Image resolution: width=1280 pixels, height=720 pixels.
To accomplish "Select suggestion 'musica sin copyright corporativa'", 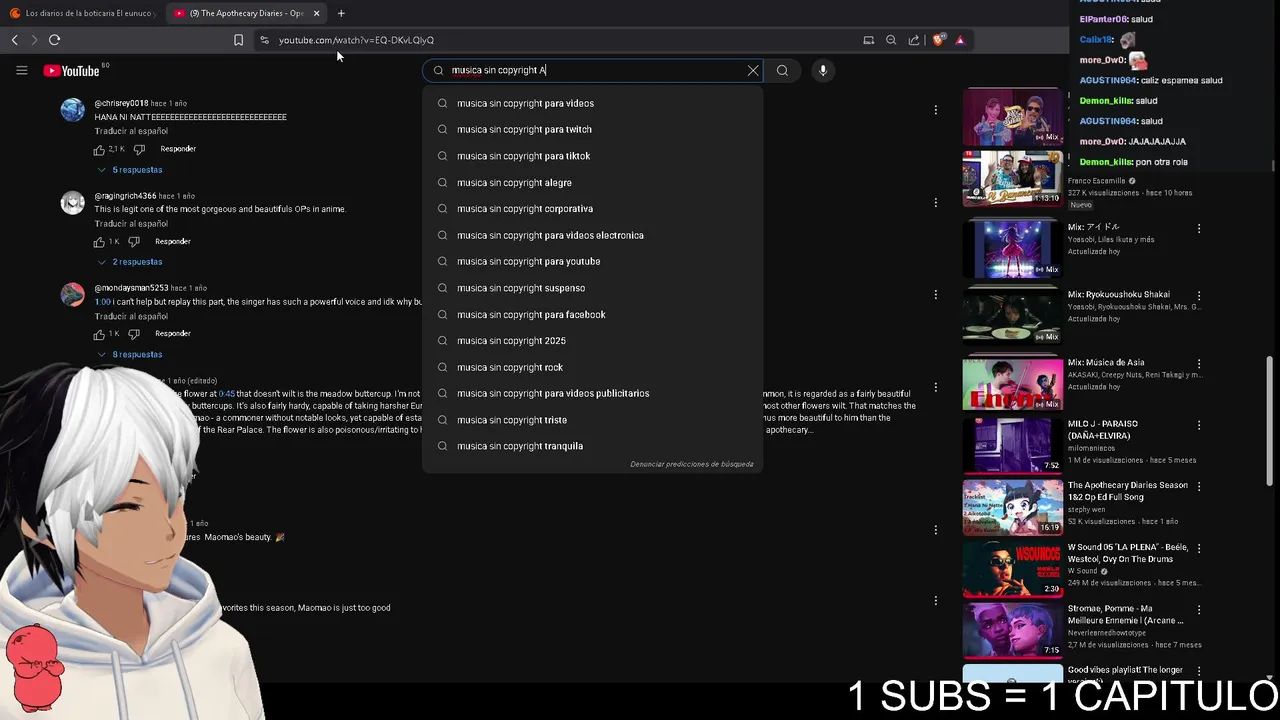I will pos(592,208).
